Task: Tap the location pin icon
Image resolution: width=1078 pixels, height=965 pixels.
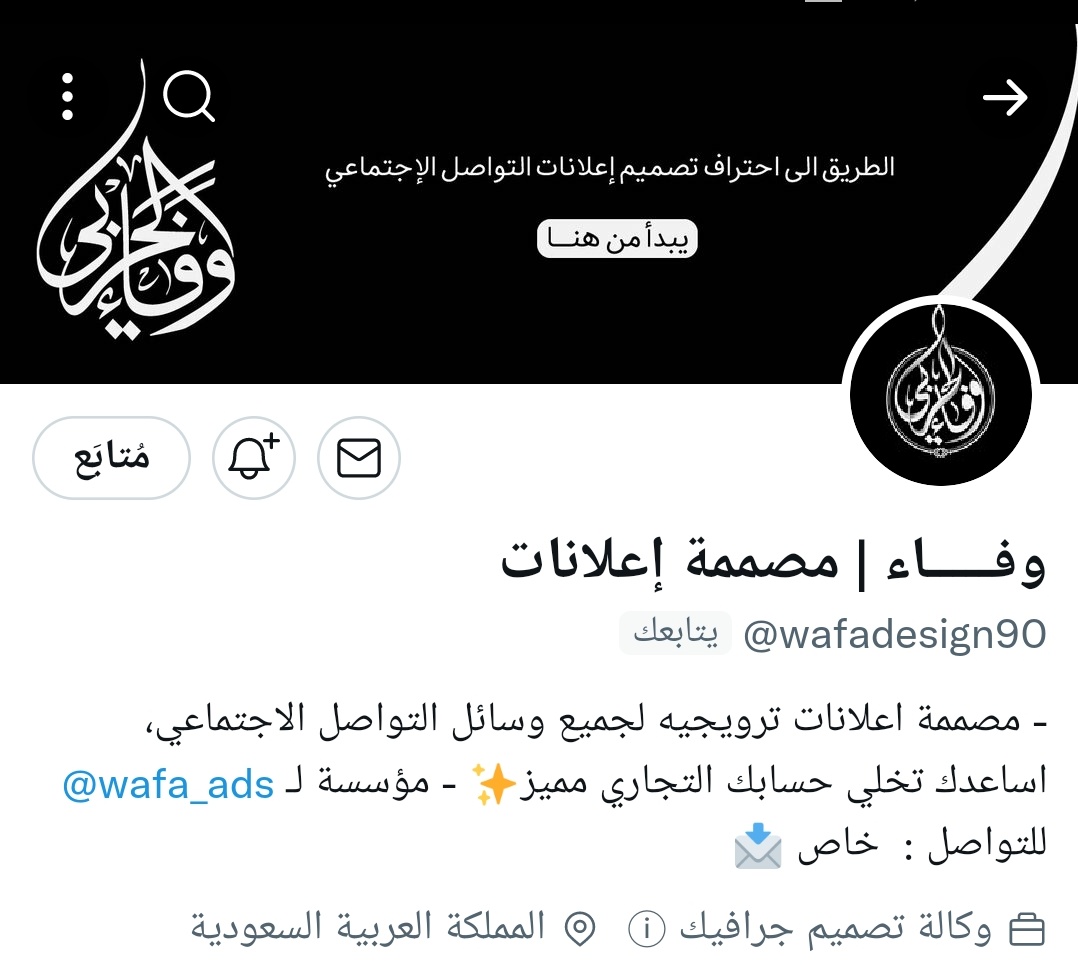Action: point(580,929)
